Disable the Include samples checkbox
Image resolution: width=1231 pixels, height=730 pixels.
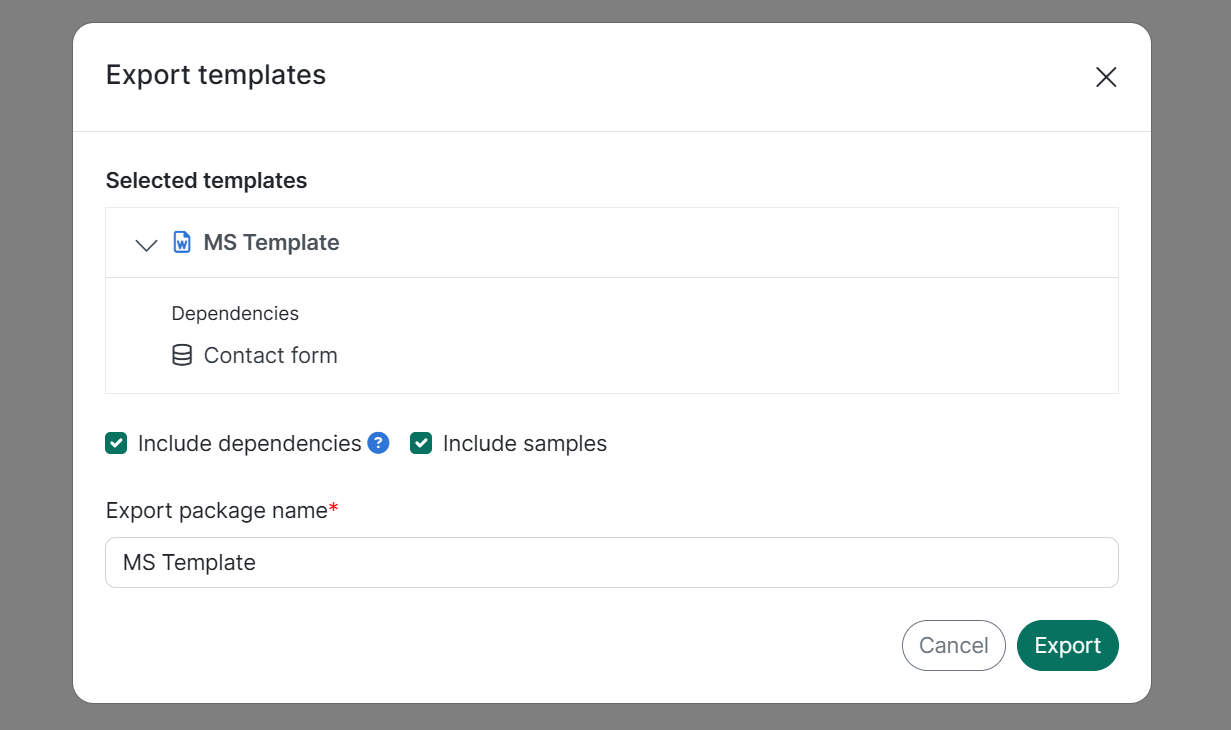click(421, 443)
